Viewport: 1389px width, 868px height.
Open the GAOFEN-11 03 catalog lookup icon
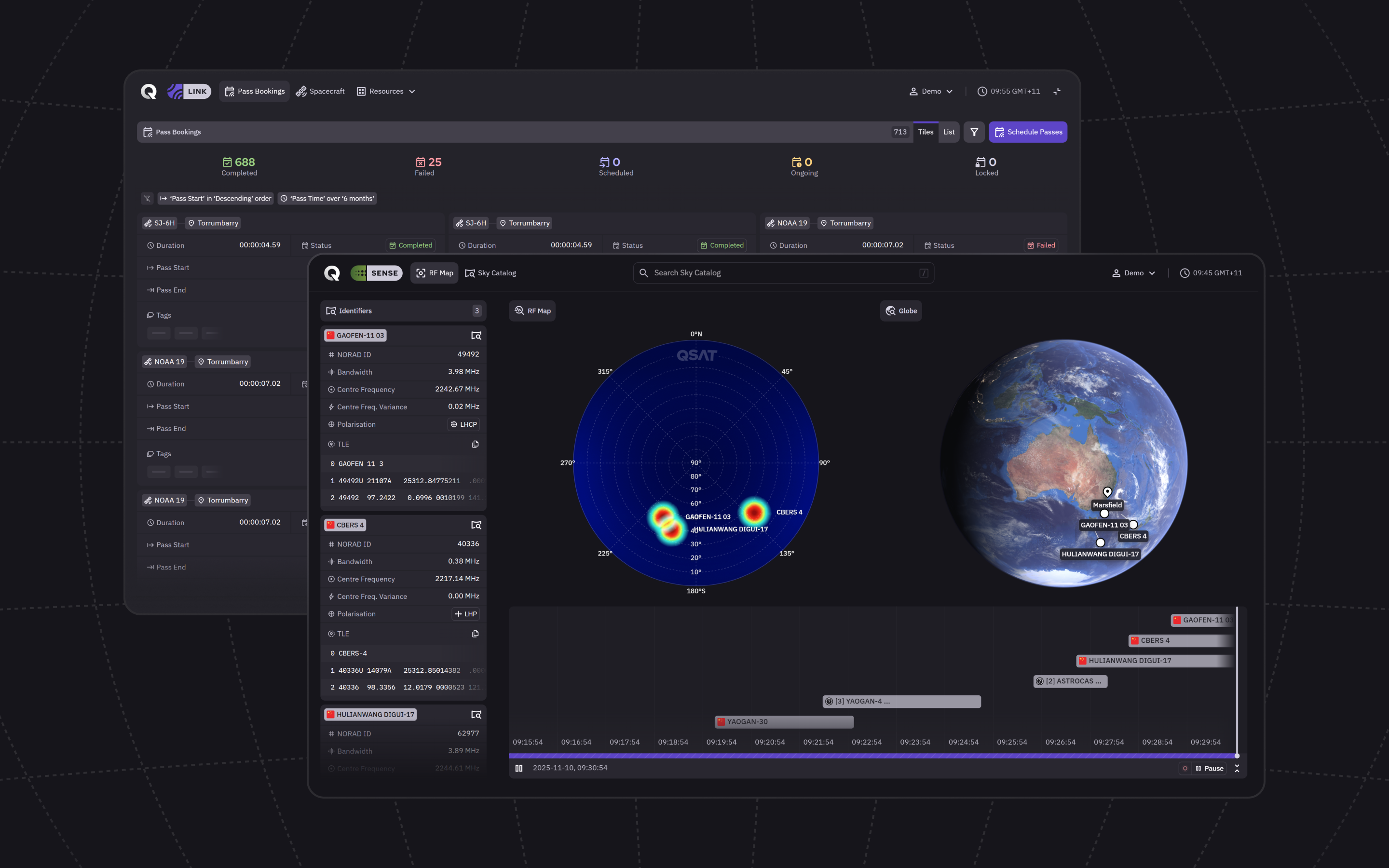pyautogui.click(x=476, y=335)
